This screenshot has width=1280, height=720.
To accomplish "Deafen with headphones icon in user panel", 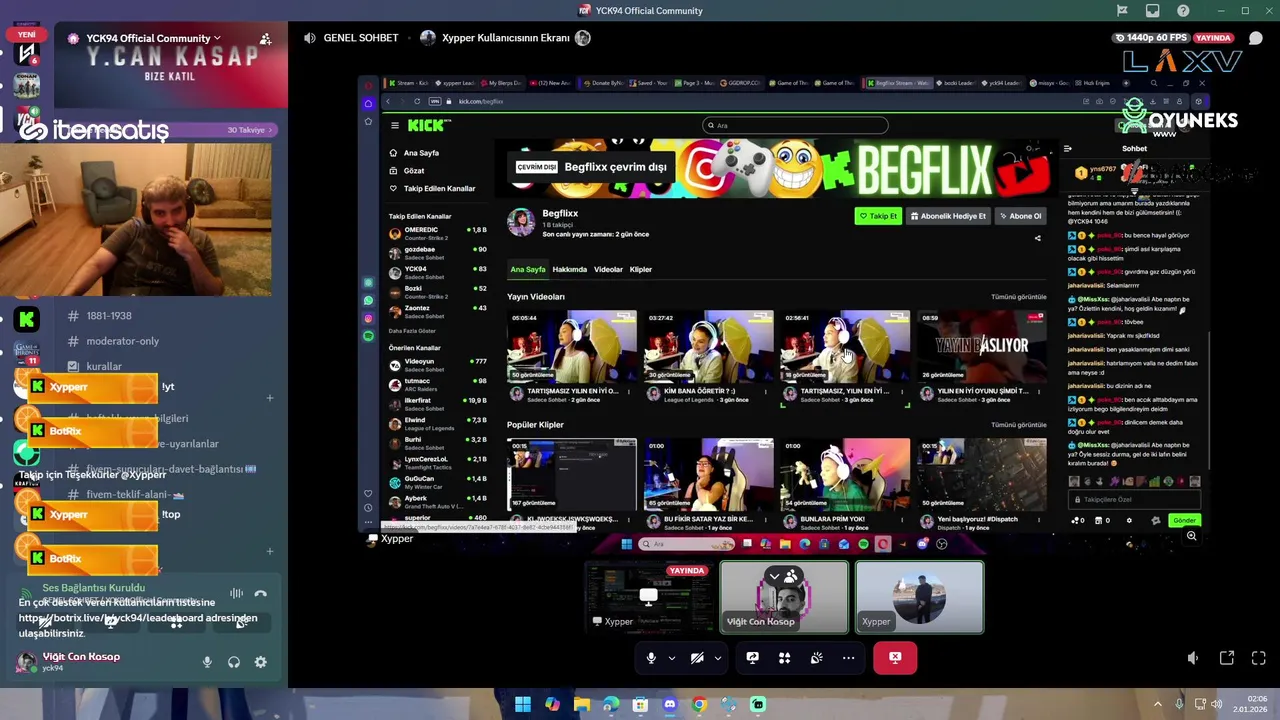I will point(233,662).
